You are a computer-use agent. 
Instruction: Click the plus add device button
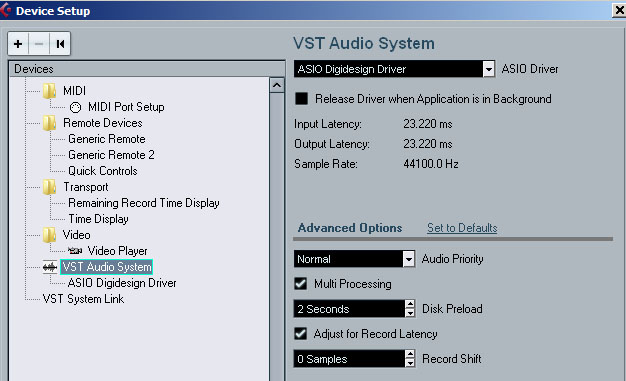coord(18,44)
